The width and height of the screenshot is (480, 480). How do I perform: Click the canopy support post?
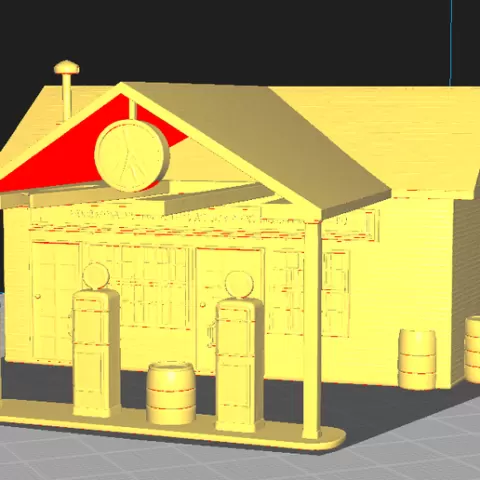(x=312, y=330)
